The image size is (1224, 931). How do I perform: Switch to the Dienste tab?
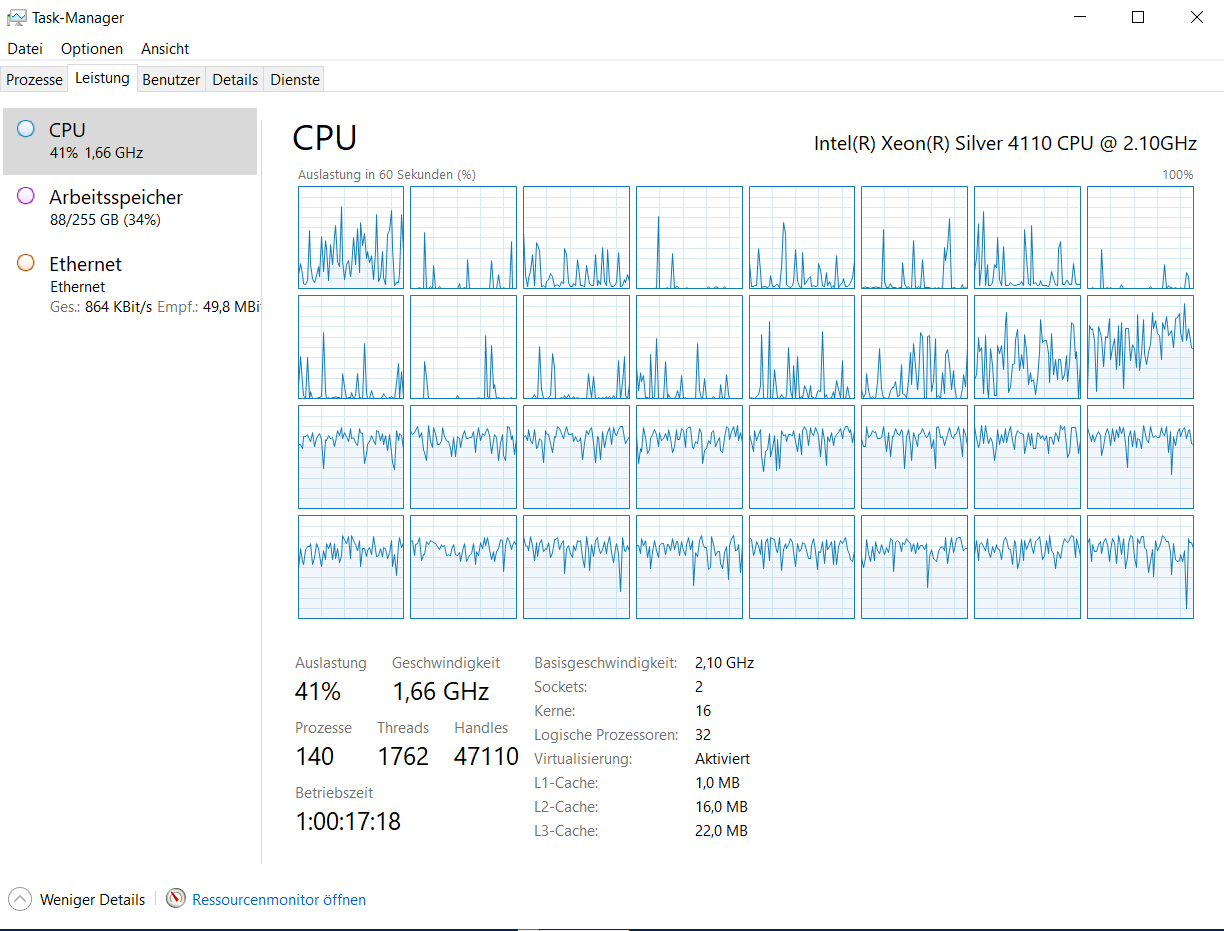click(295, 80)
